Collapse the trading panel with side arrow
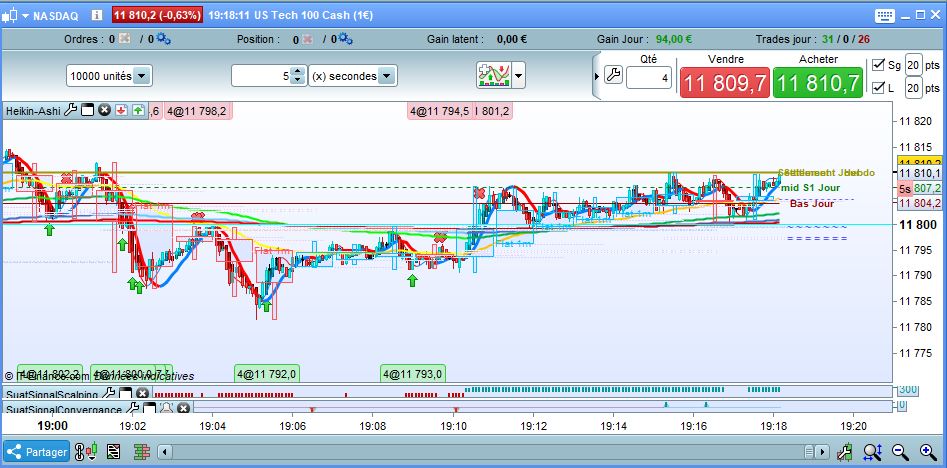947x468 pixels. [x=597, y=77]
